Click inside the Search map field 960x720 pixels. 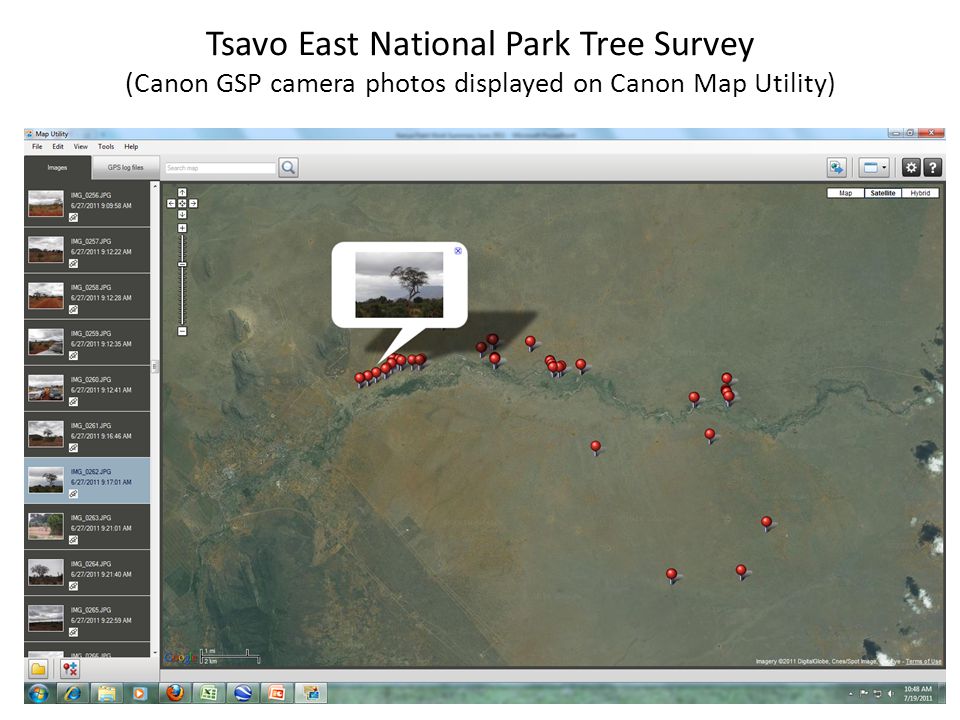click(x=220, y=168)
